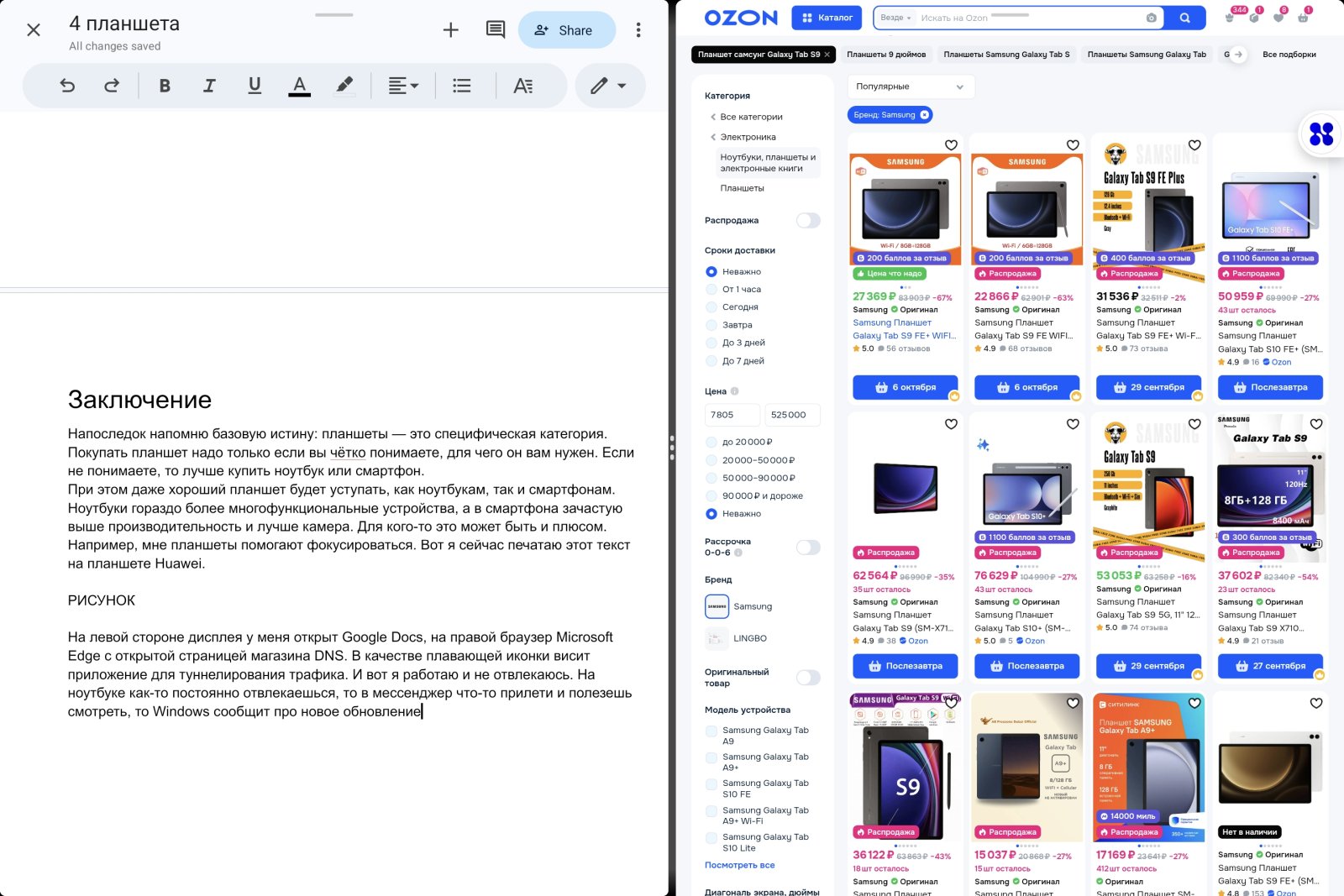Enable the 'Рассрочка 0-0-6' toggle
Screen dimensions: 1344x896
[x=808, y=548]
